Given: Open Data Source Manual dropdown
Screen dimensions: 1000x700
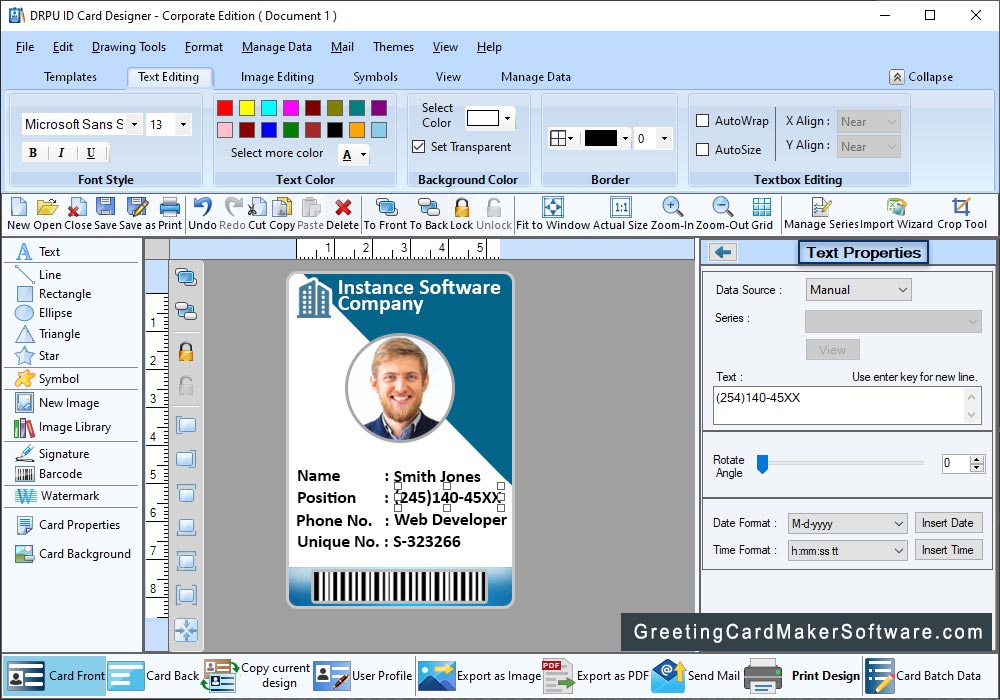Looking at the screenshot, I should (858, 289).
